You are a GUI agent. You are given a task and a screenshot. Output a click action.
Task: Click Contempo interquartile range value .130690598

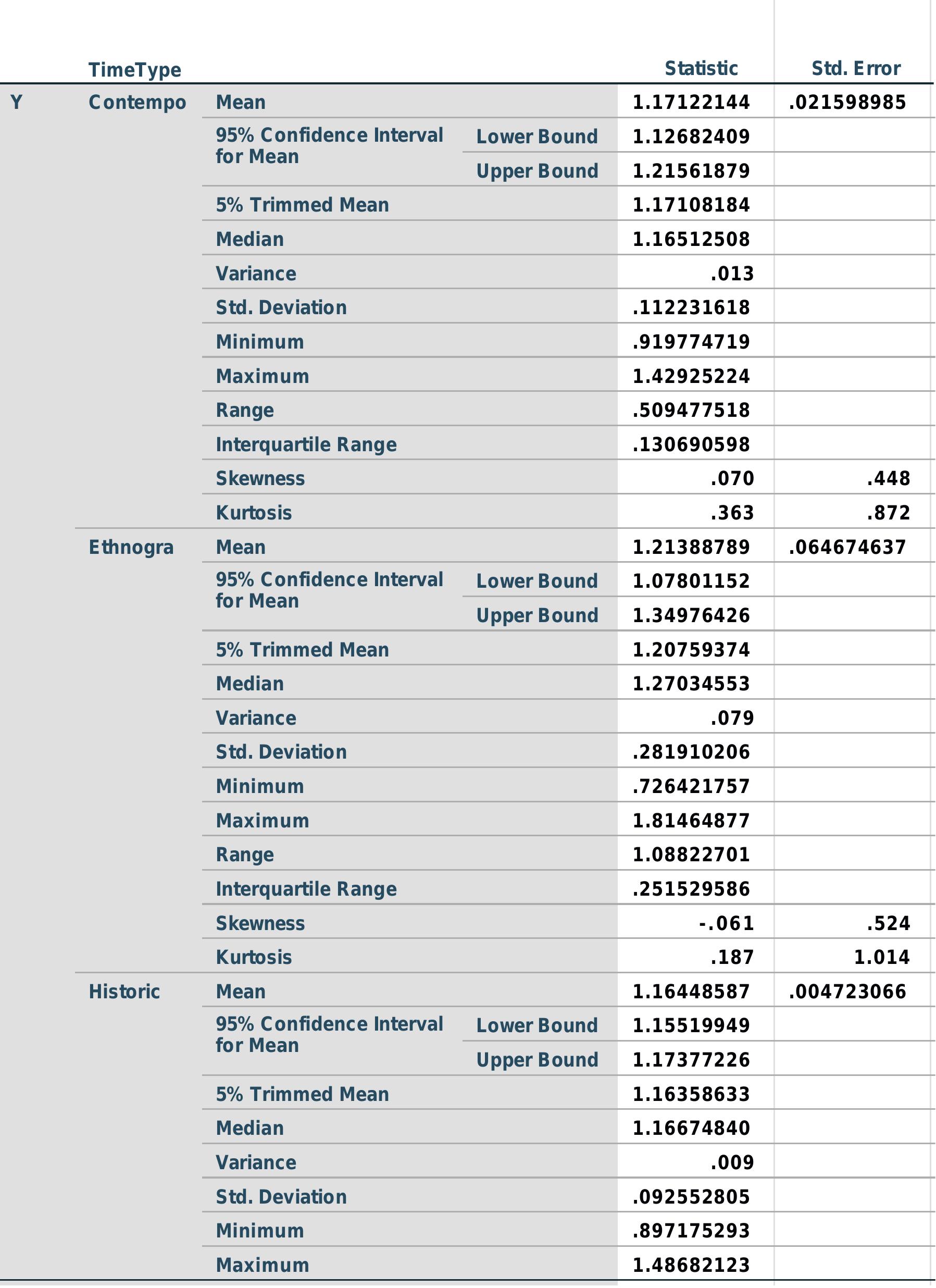coord(691,444)
